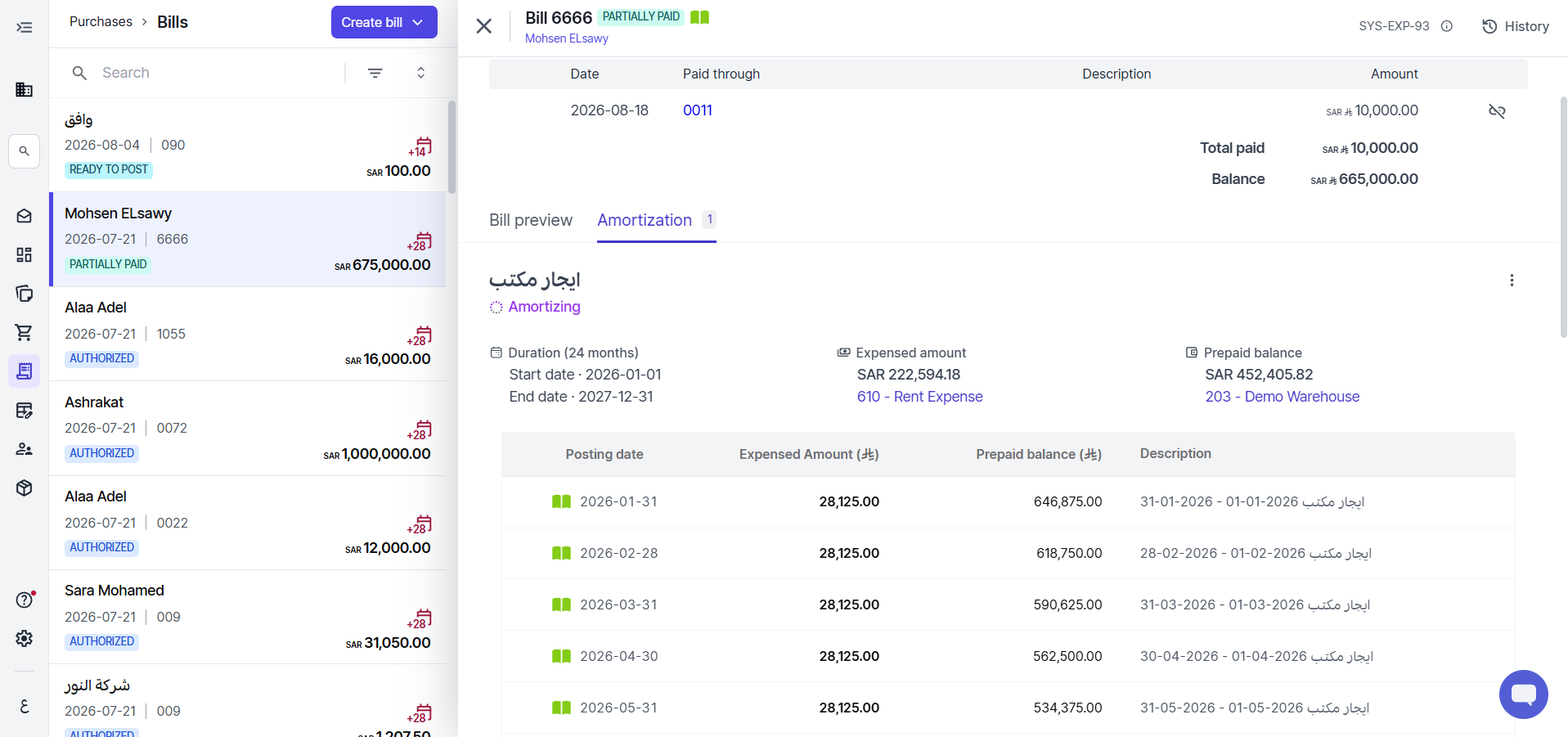Expand the sidebar menu toggle

pyautogui.click(x=25, y=28)
